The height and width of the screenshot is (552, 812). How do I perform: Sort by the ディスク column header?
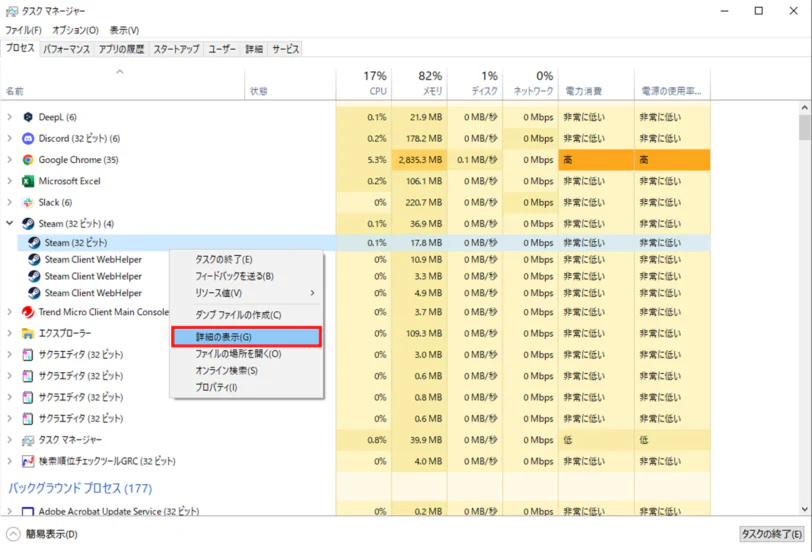[475, 83]
